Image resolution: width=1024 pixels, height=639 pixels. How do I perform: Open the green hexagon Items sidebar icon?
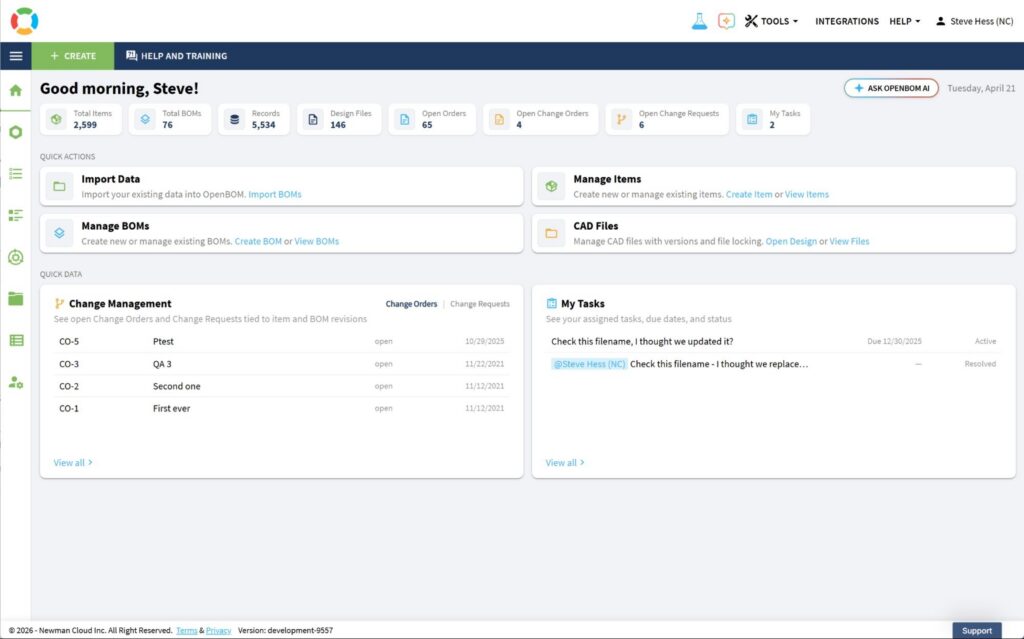(x=15, y=132)
